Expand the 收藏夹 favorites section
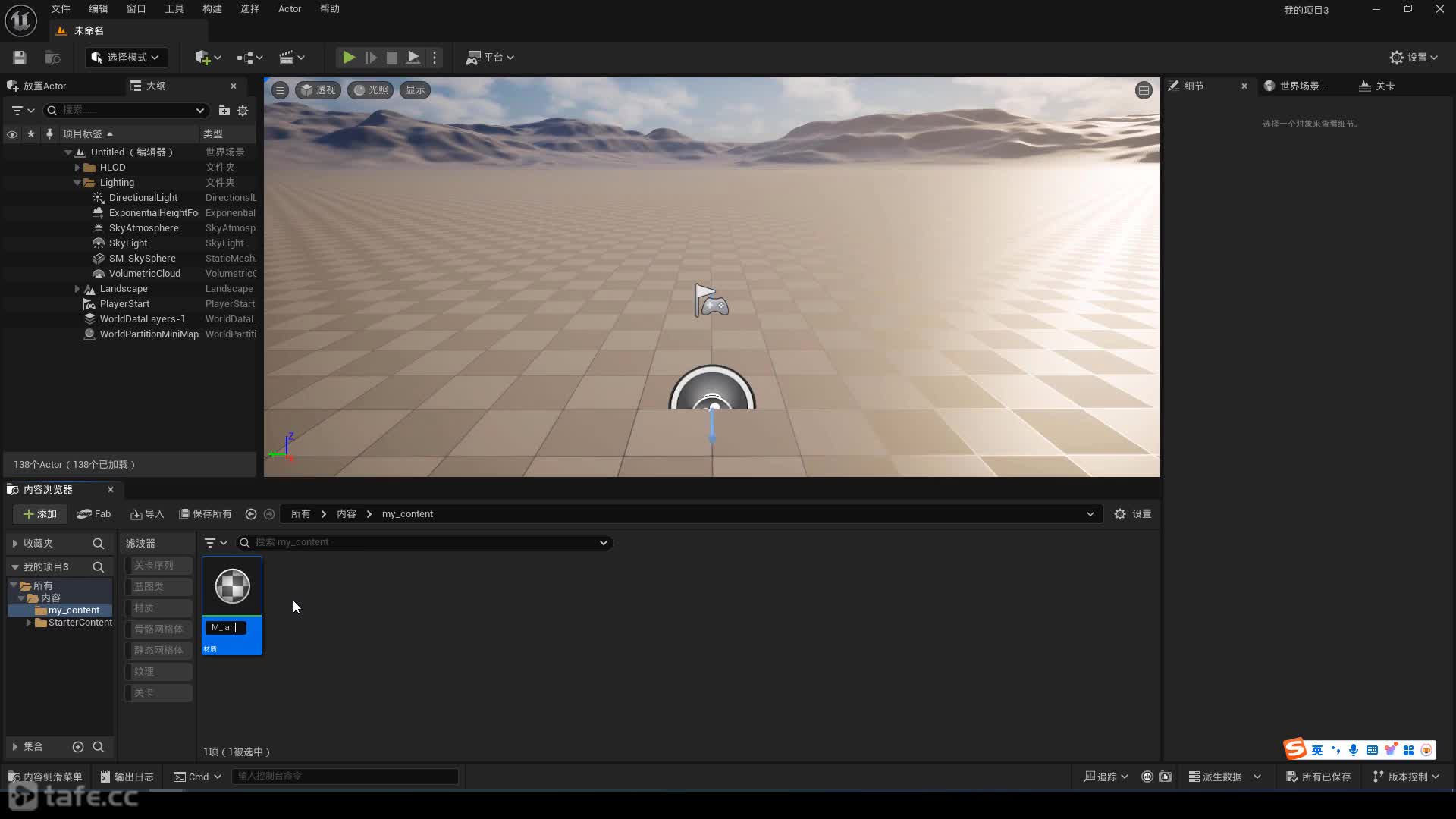The width and height of the screenshot is (1456, 819). point(15,544)
